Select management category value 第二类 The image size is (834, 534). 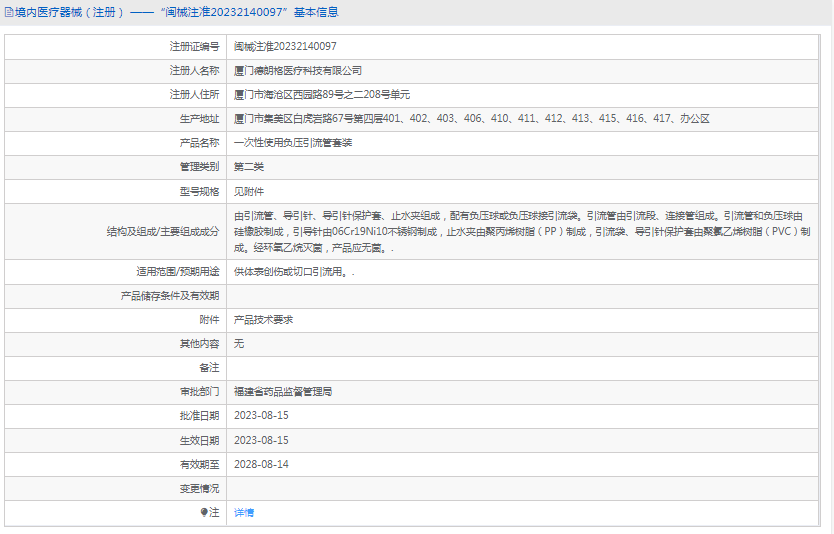[x=249, y=166]
